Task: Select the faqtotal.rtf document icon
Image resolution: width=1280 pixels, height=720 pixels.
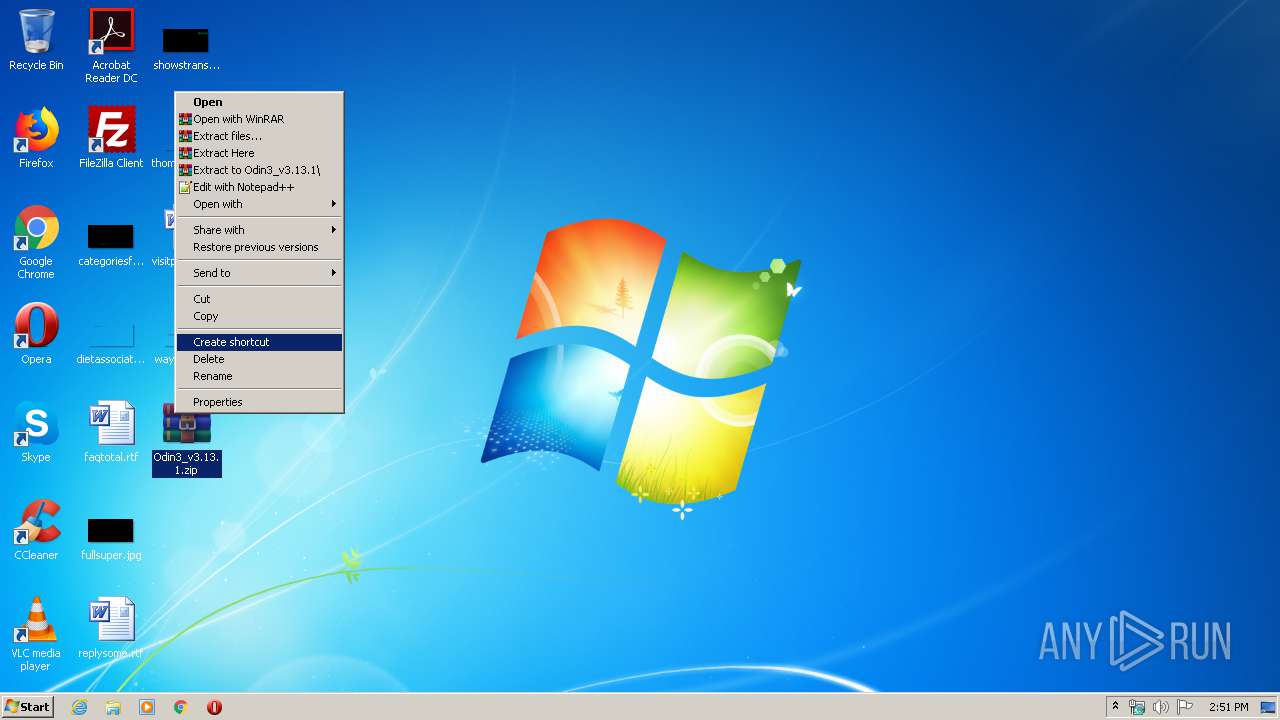Action: [x=111, y=432]
